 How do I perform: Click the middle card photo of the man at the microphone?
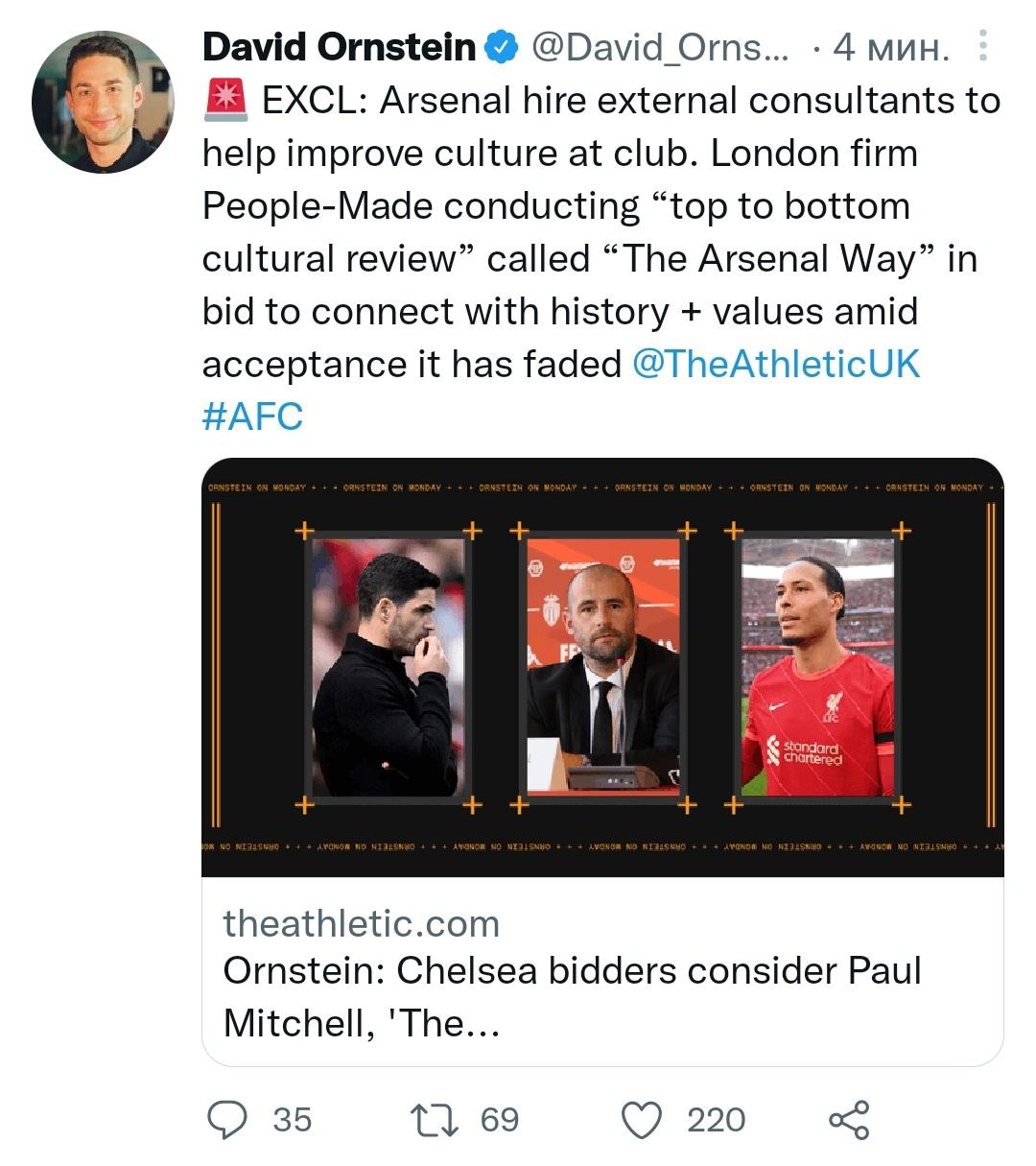pos(602,667)
